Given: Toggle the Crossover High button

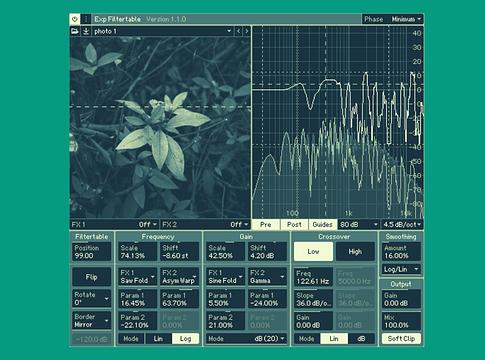Looking at the screenshot, I should pyautogui.click(x=355, y=252).
